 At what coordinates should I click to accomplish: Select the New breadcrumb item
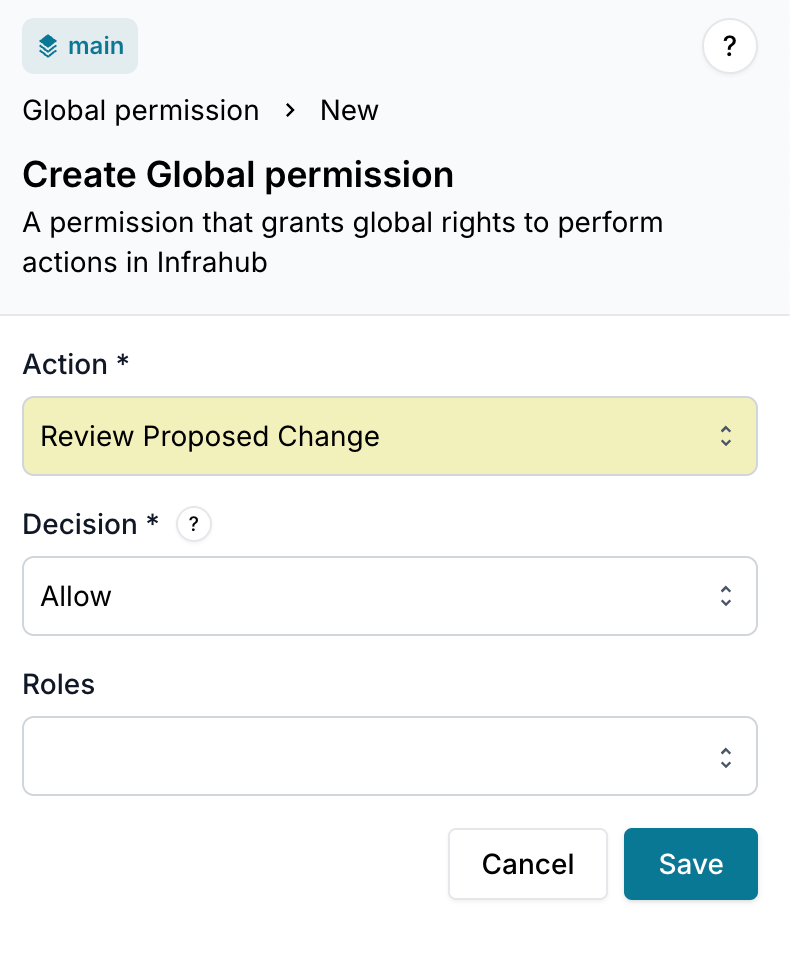(348, 110)
